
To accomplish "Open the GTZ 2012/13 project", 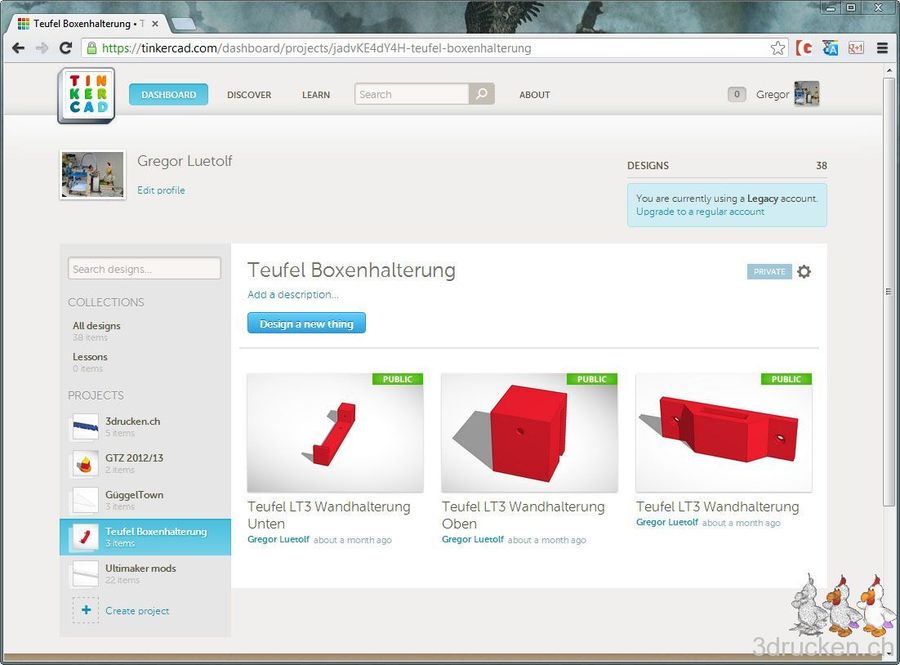I will coord(145,464).
